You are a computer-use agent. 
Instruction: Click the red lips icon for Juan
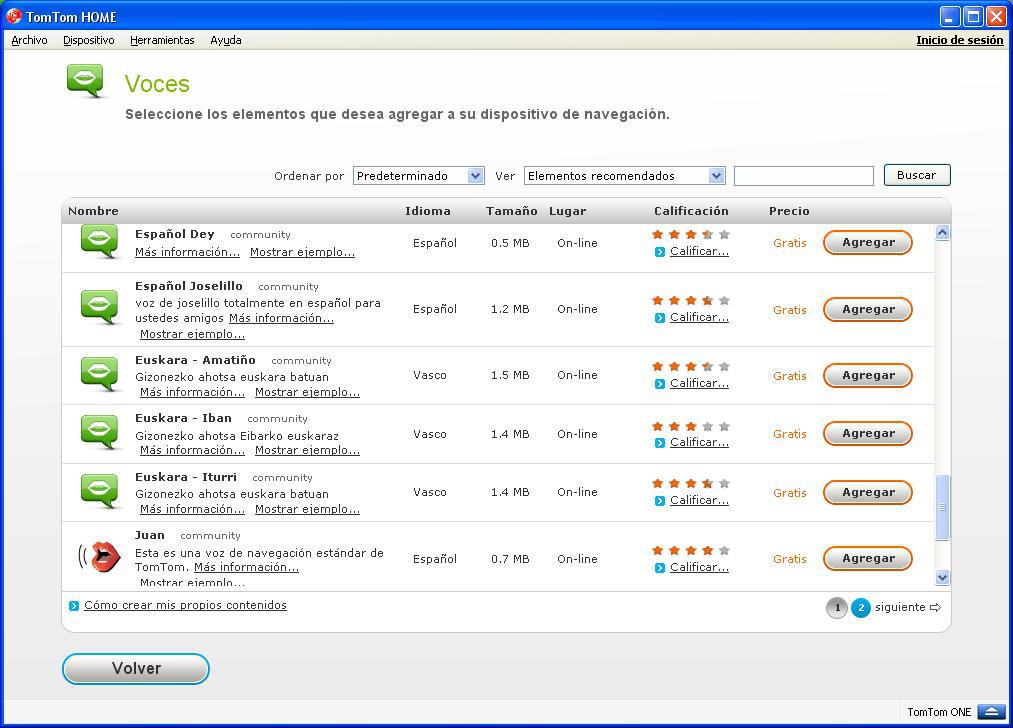[100, 557]
